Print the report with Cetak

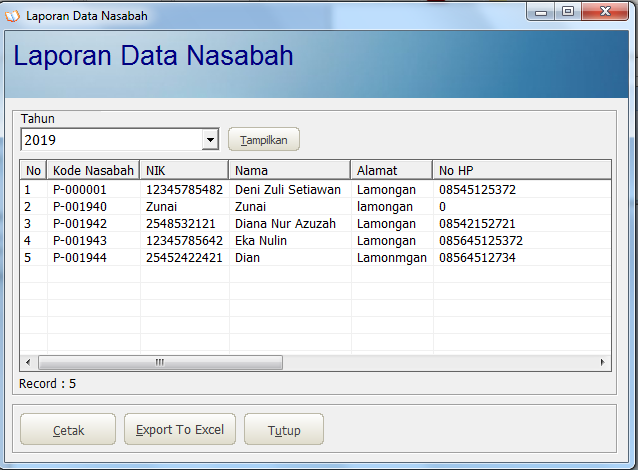68,430
